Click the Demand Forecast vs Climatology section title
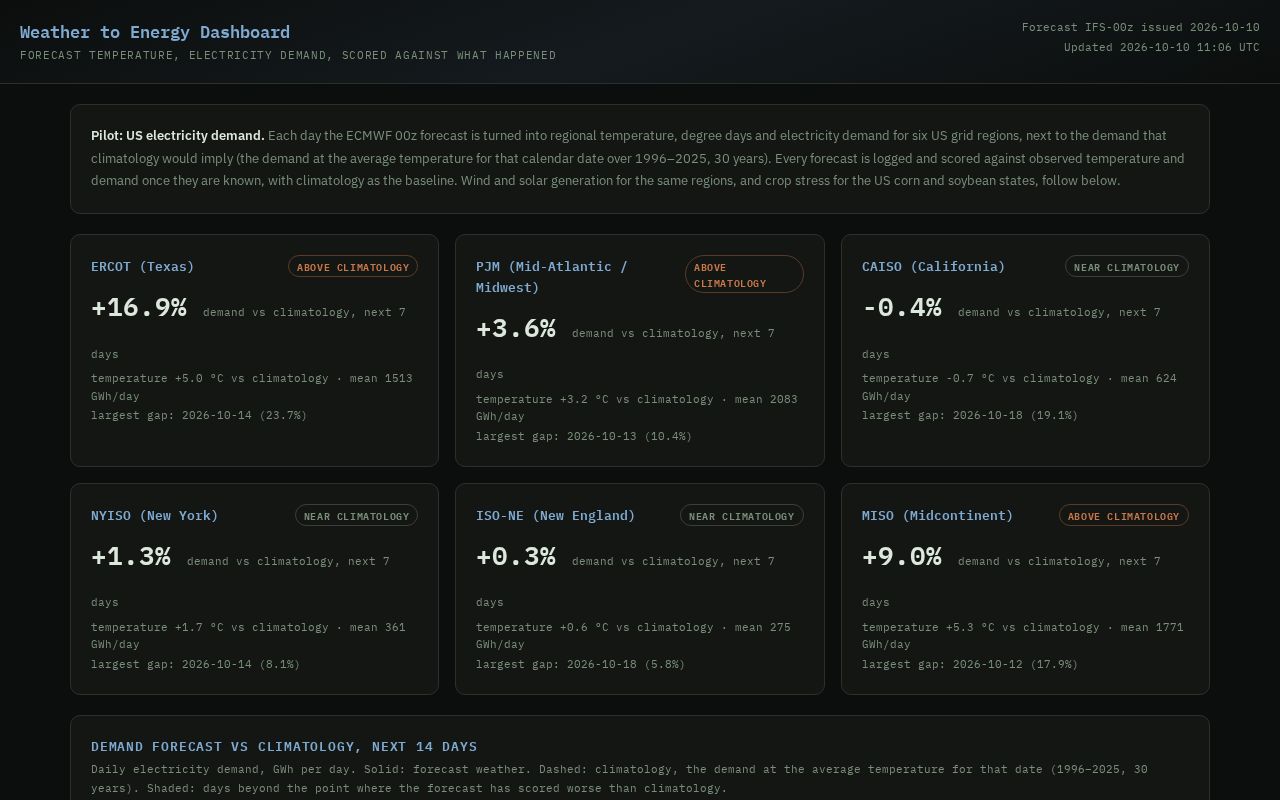 click(284, 746)
